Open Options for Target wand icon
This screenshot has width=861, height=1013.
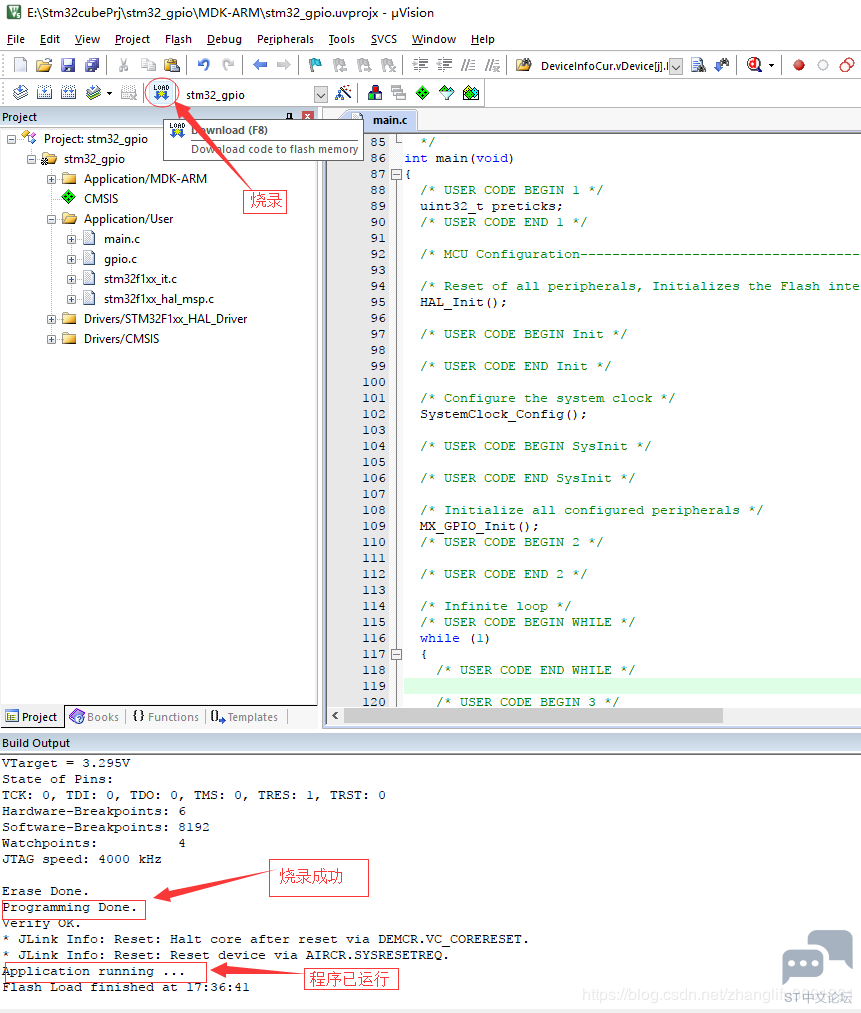click(344, 93)
